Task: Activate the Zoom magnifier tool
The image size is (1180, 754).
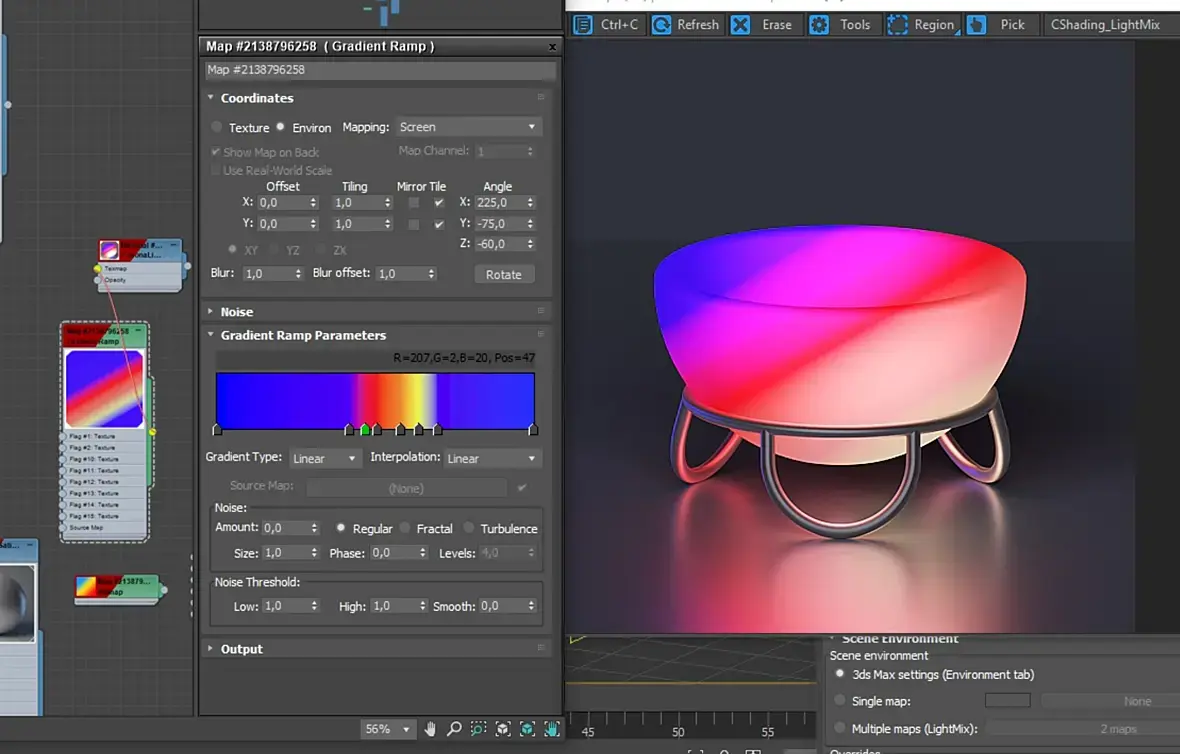Action: 454,729
